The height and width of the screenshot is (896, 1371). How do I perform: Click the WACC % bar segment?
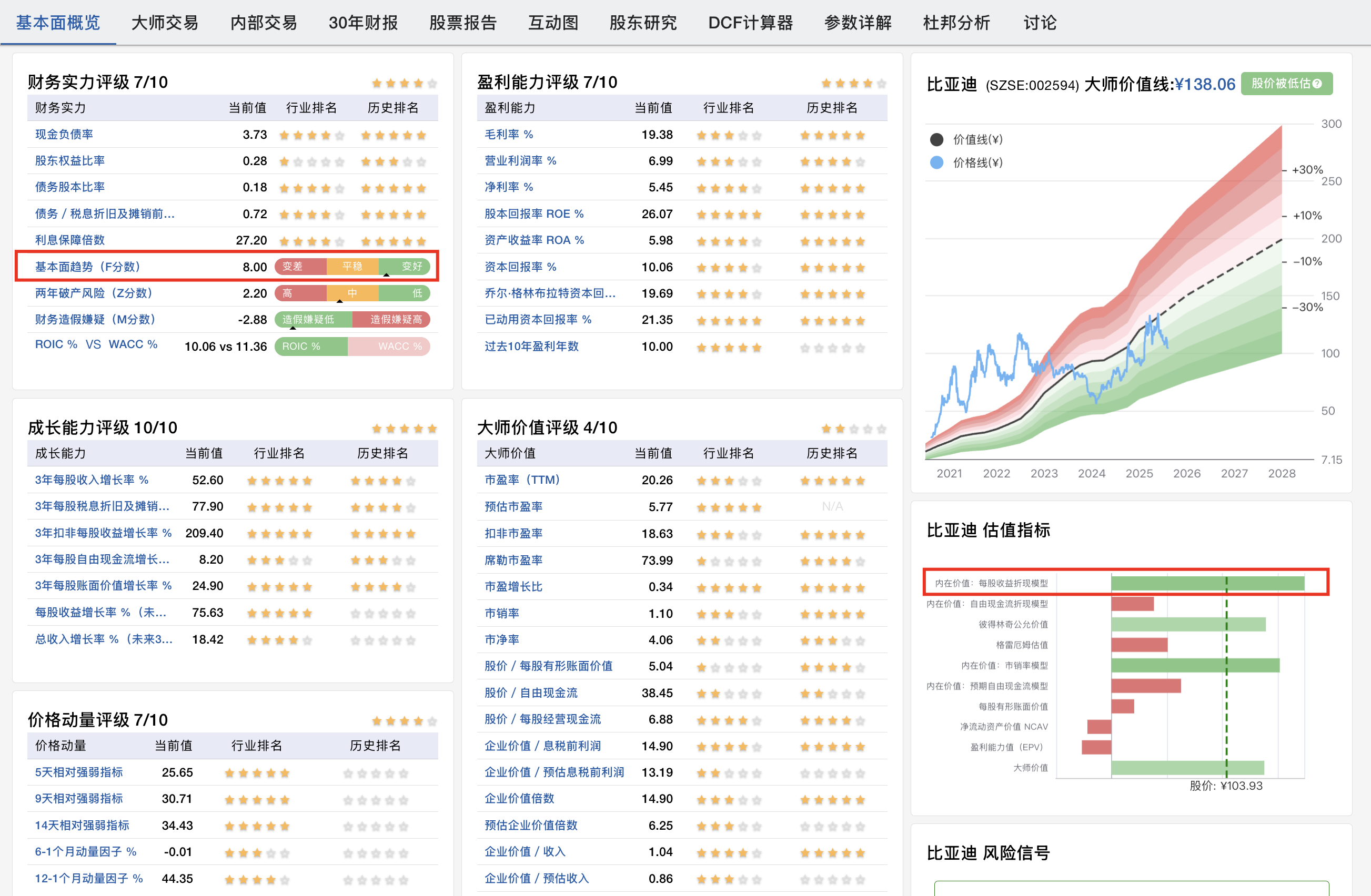pyautogui.click(x=390, y=346)
